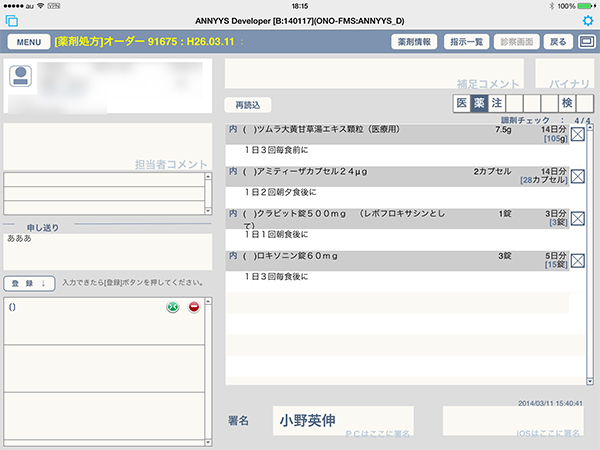This screenshot has width=600, height=450.
Task: Open the 指示一覧 list
Action: tap(464, 42)
